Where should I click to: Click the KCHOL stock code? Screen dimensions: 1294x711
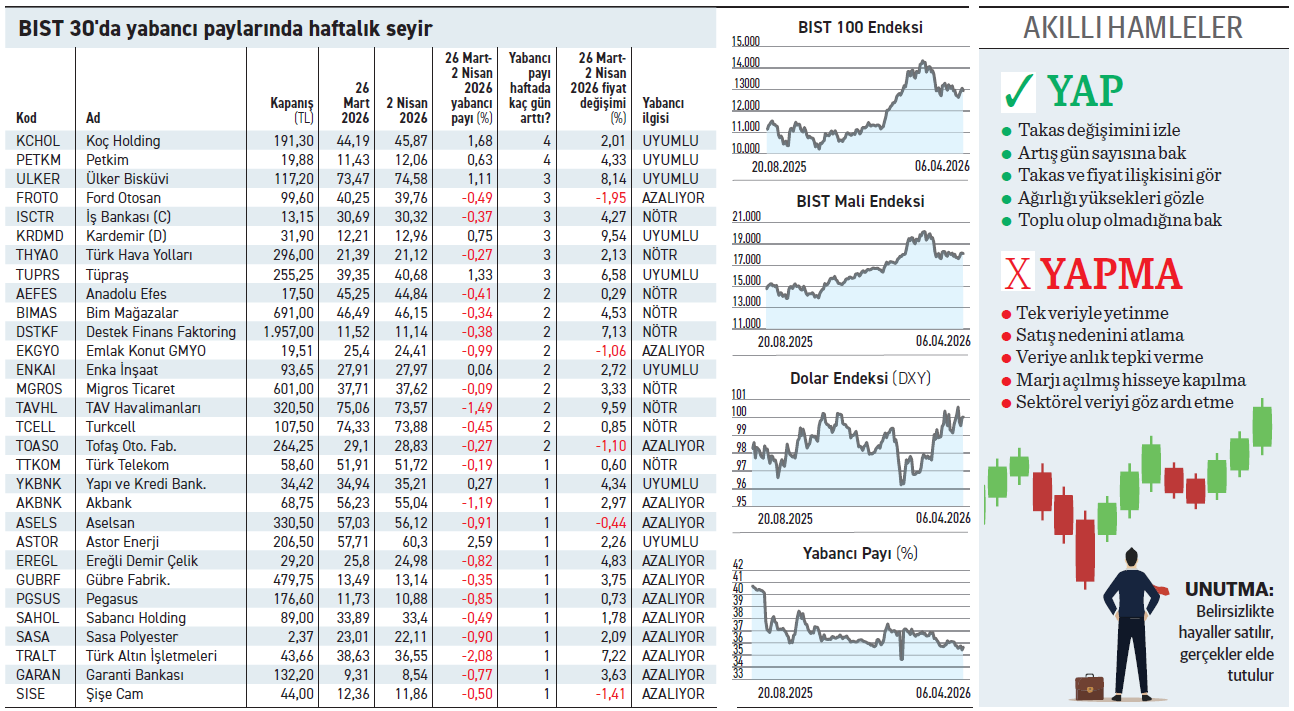pyautogui.click(x=38, y=141)
